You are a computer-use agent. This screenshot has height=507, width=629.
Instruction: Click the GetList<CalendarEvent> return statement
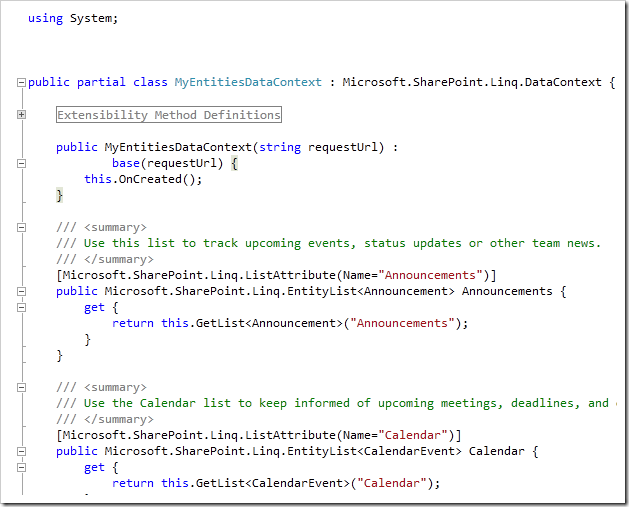pos(276,483)
